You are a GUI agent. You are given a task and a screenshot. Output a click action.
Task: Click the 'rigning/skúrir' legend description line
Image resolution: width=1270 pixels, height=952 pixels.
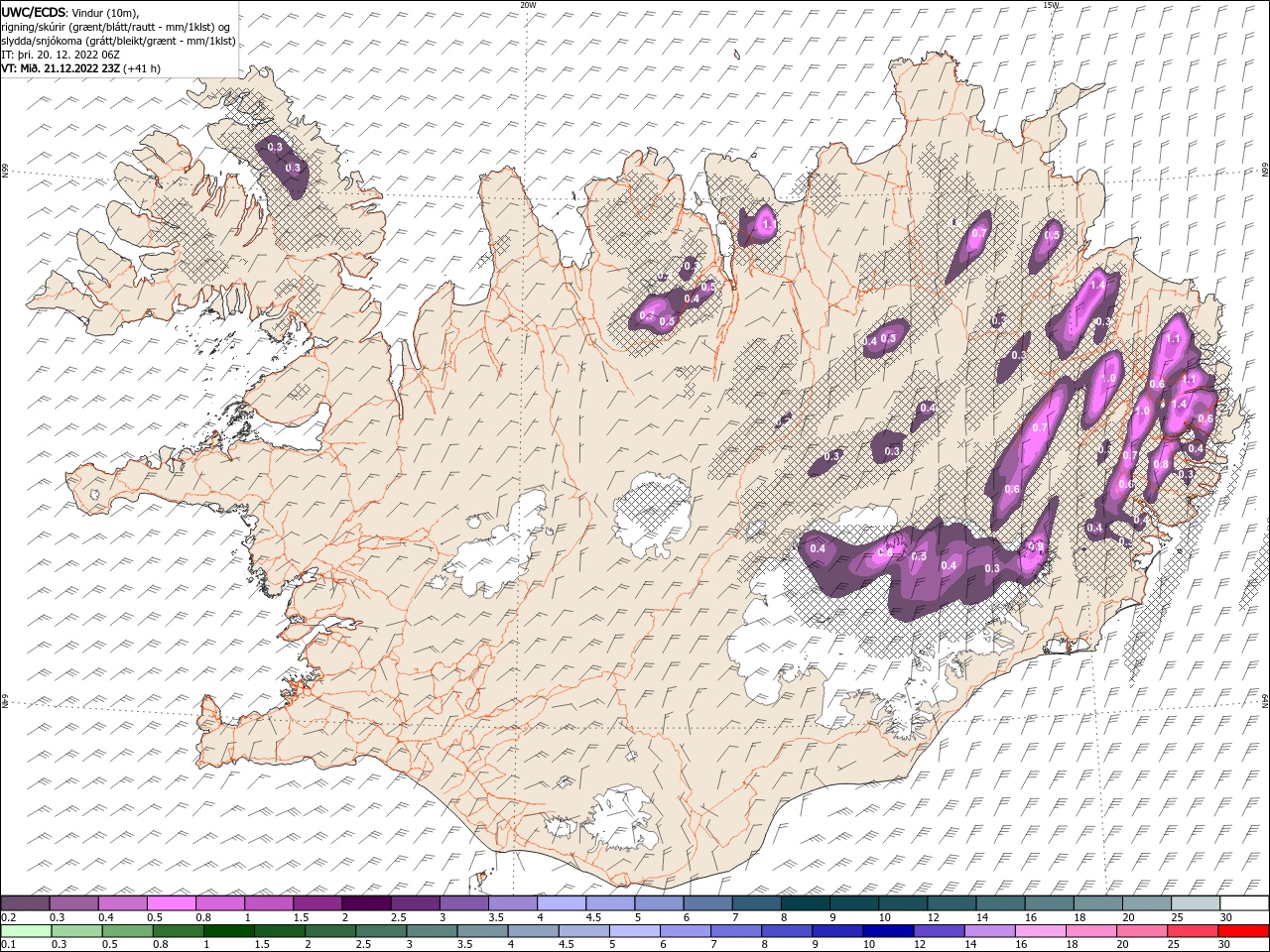[115, 26]
